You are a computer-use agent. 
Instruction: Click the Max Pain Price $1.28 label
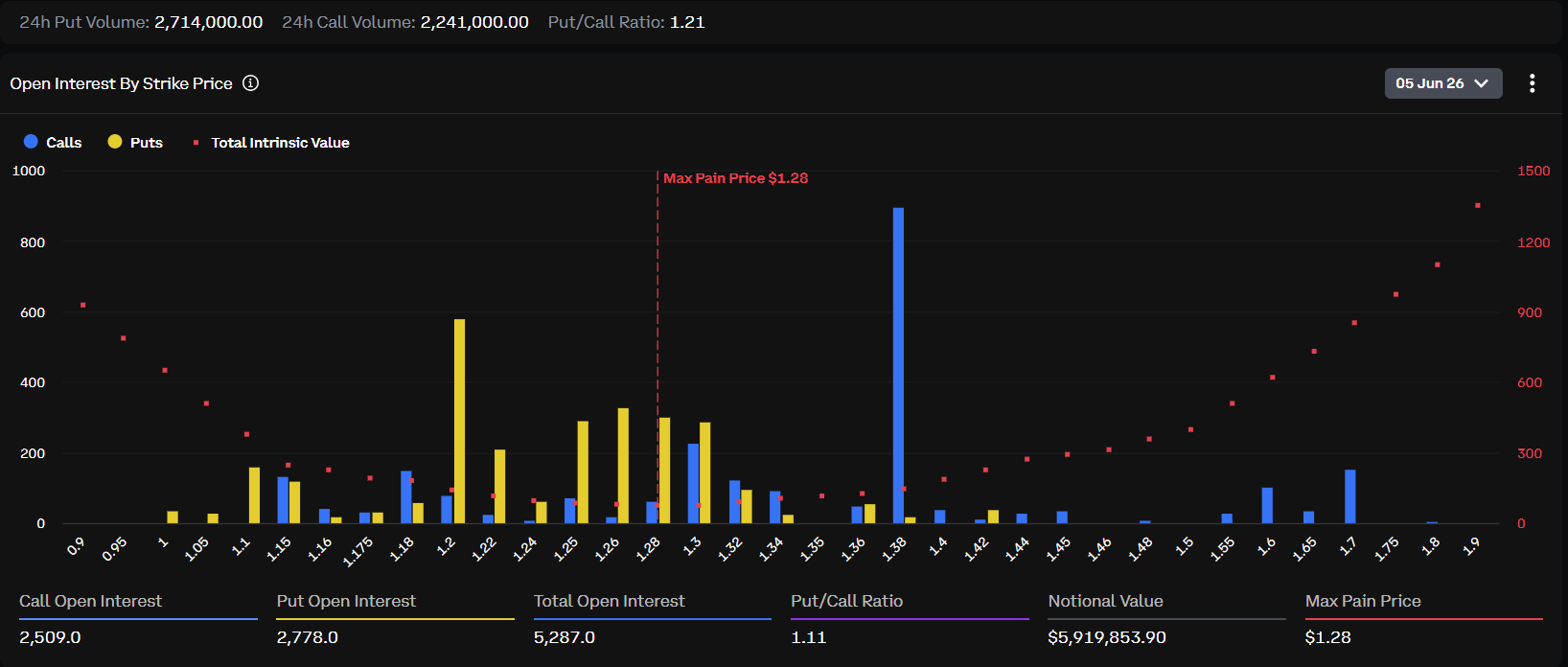tap(735, 178)
